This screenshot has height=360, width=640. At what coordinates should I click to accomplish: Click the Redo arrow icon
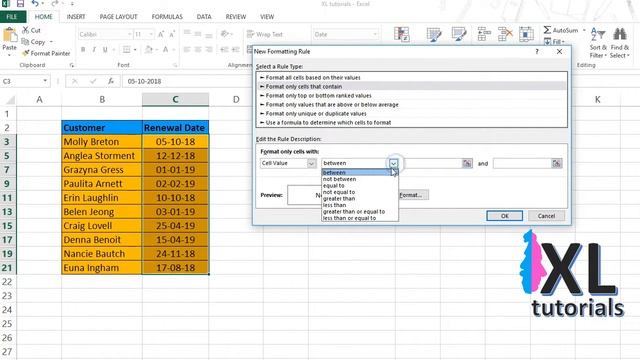click(55, 4)
